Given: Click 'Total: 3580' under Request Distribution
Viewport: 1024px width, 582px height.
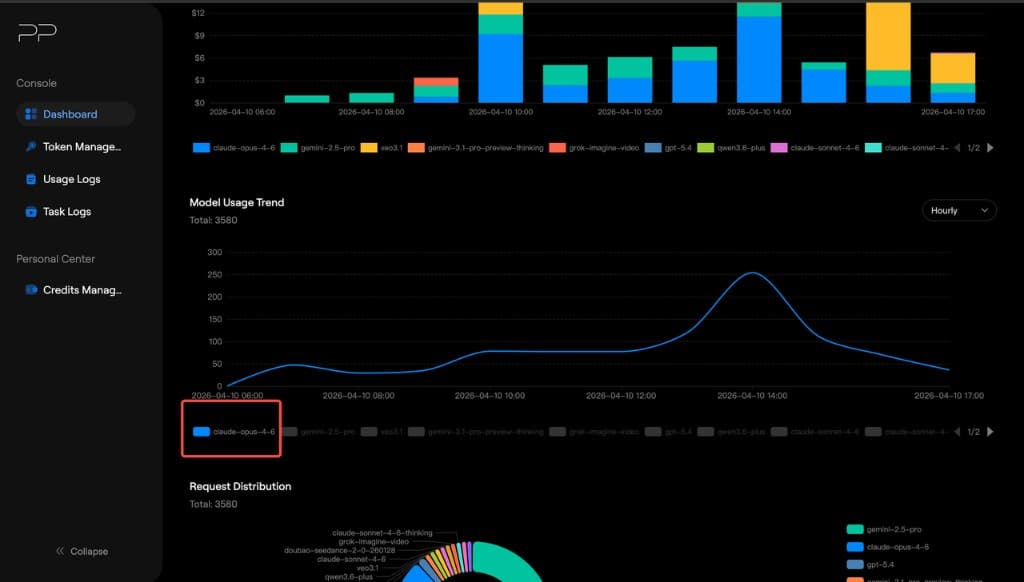Looking at the screenshot, I should click(x=214, y=504).
